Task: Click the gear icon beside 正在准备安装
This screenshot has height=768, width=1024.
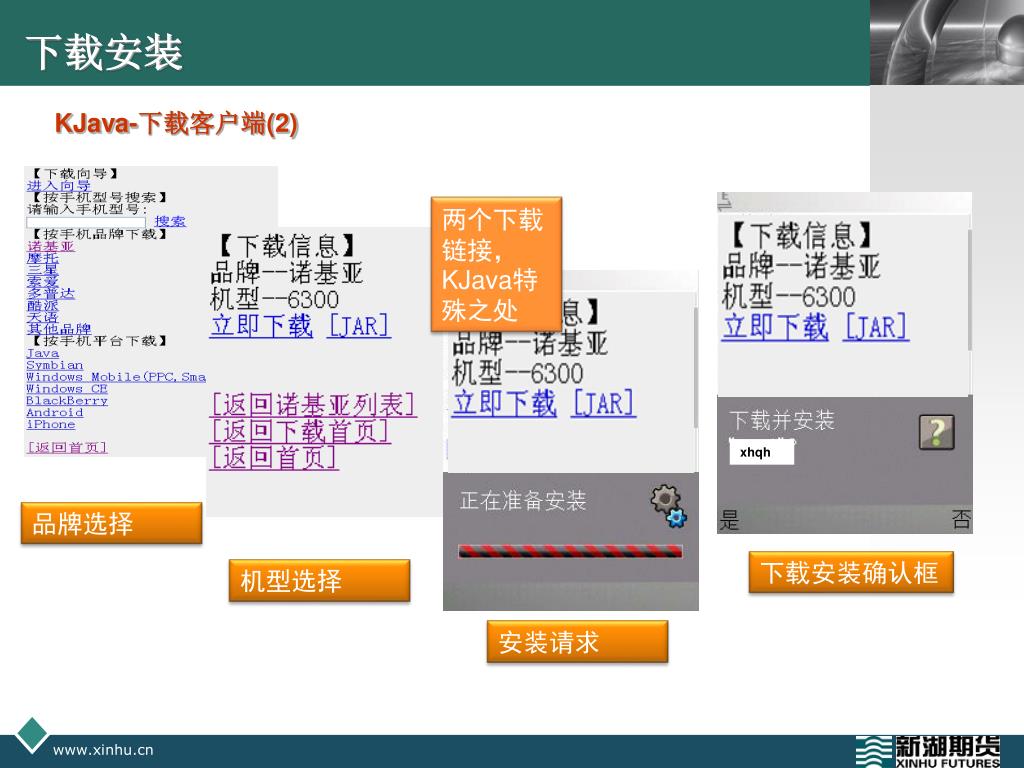Action: (669, 505)
